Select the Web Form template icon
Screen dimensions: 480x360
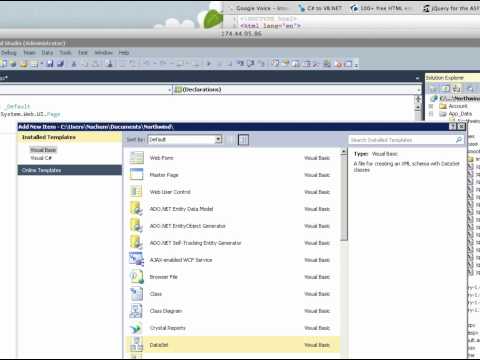[136, 158]
